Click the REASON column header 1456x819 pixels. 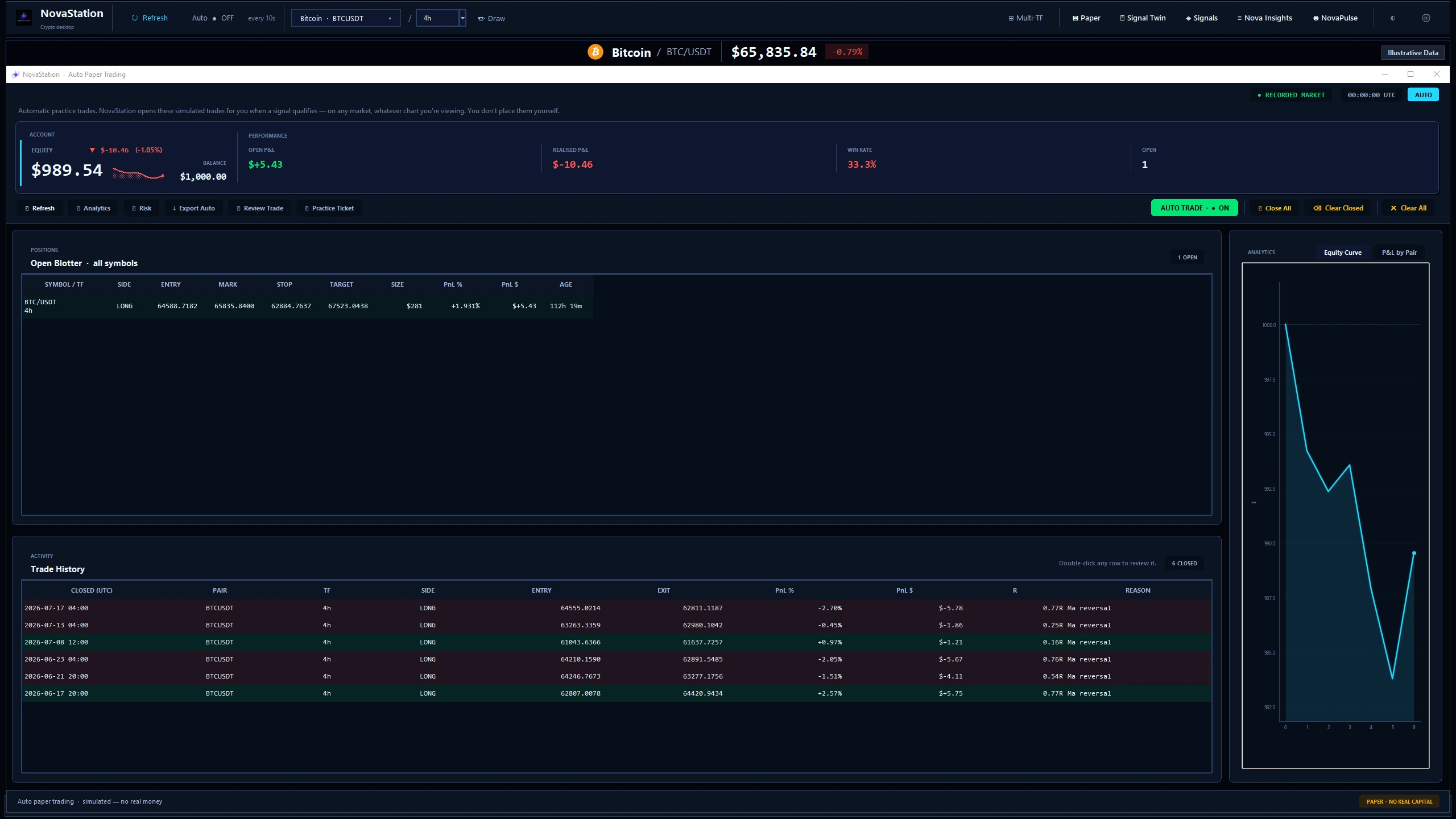(x=1137, y=590)
